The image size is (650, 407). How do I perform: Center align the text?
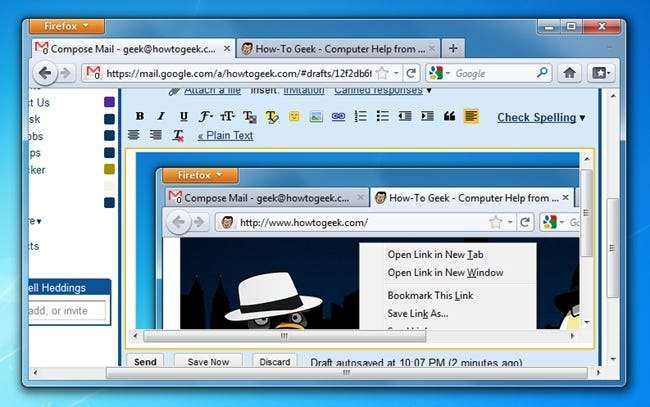[x=133, y=135]
